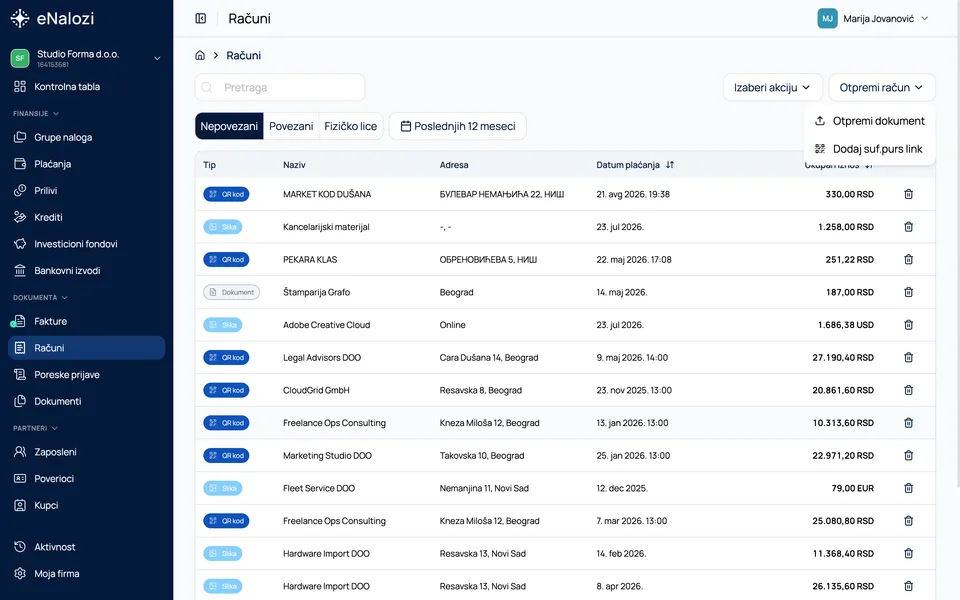Viewport: 960px width, 600px height.
Task: Open the Izaberi akciju dropdown
Action: point(772,88)
